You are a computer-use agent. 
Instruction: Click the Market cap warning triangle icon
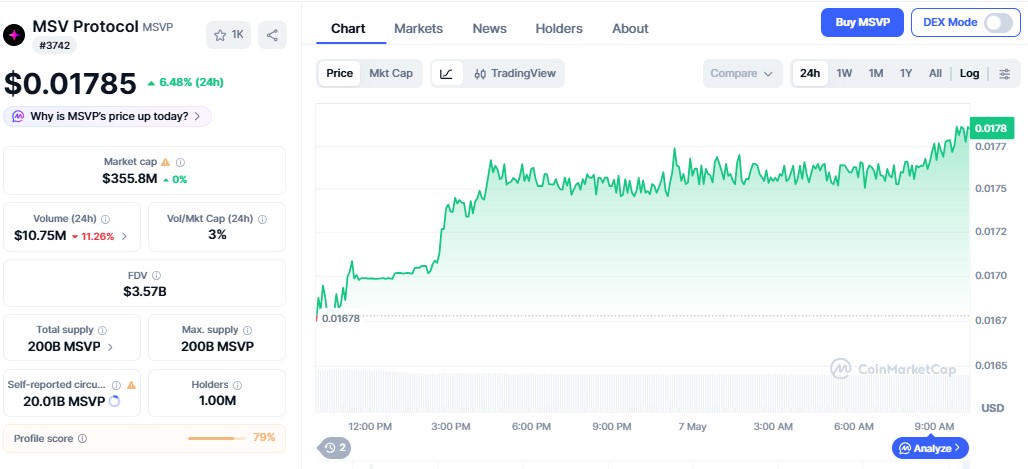165,161
